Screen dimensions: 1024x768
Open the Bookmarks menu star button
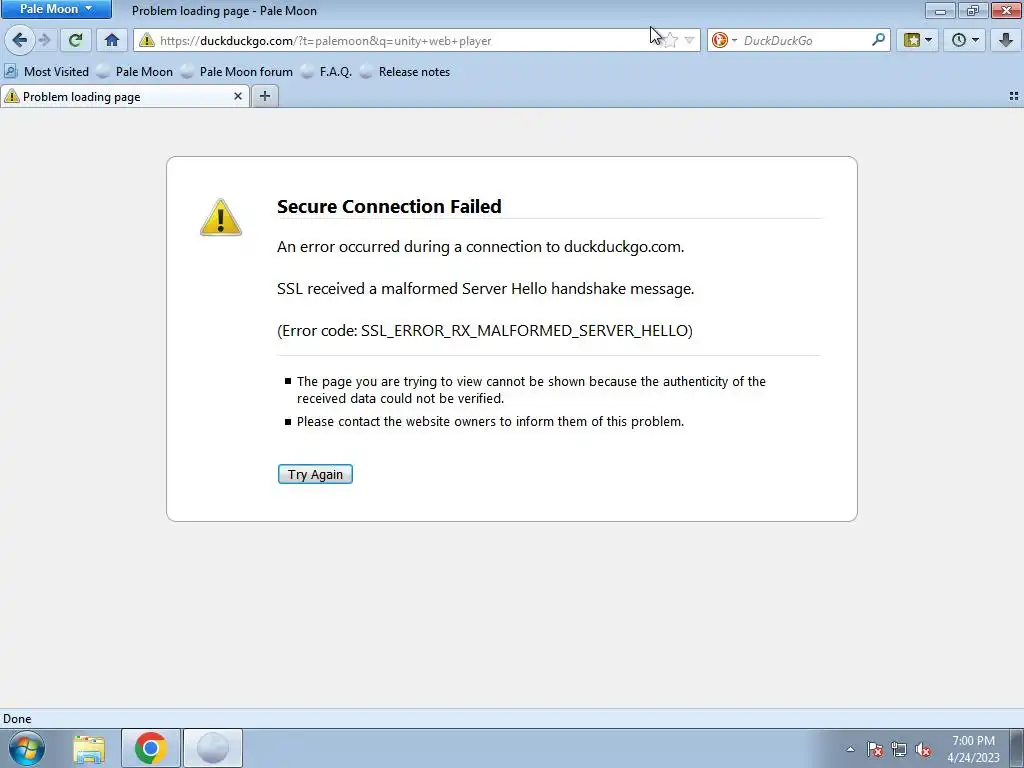pyautogui.click(x=912, y=40)
